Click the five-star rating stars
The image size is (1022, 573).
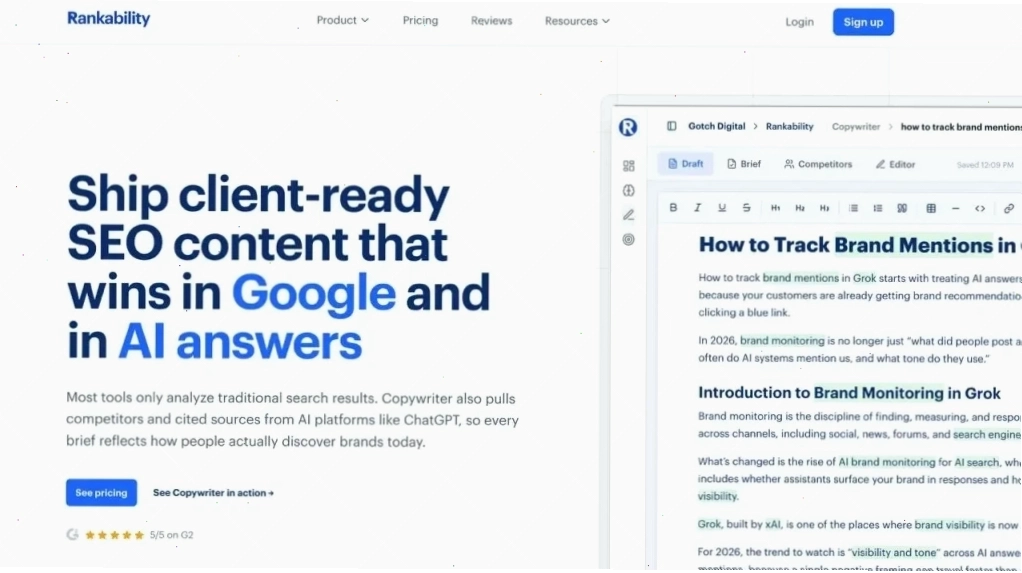[x=114, y=535]
